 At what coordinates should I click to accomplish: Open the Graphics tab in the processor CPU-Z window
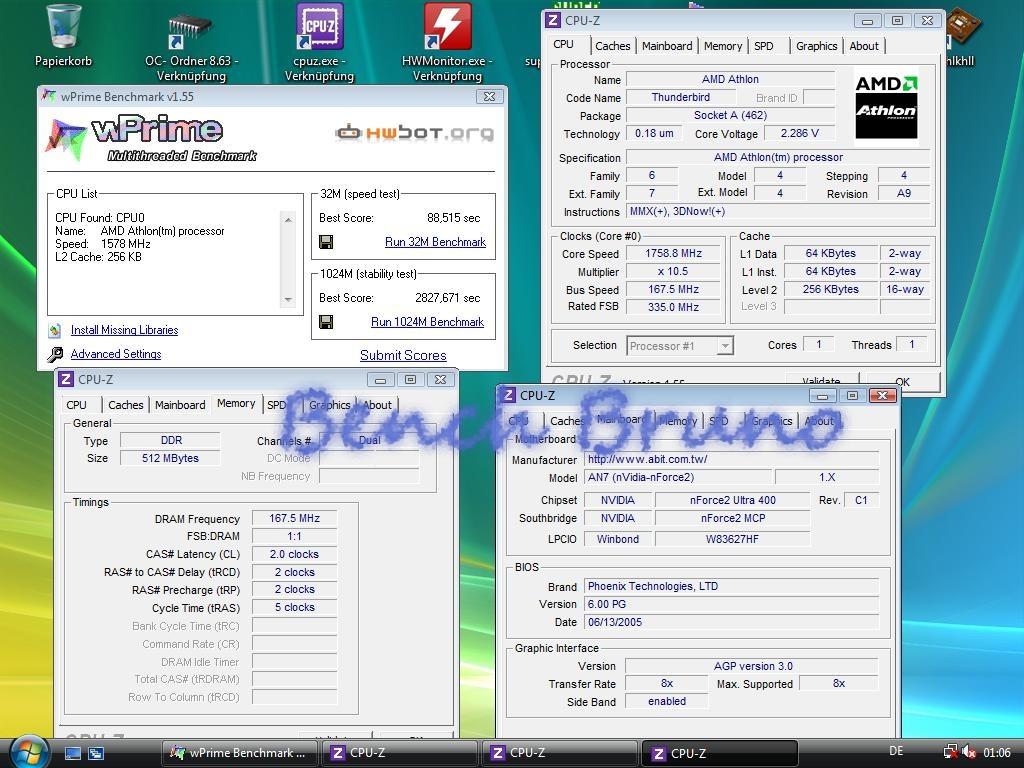pyautogui.click(x=816, y=46)
